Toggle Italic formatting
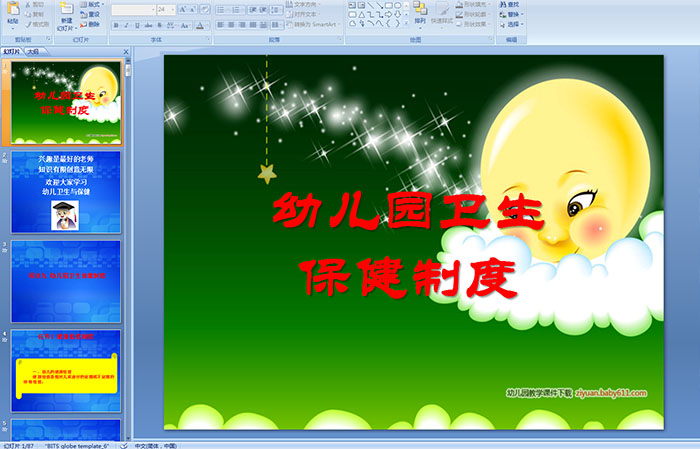700x449 pixels. 126,25
